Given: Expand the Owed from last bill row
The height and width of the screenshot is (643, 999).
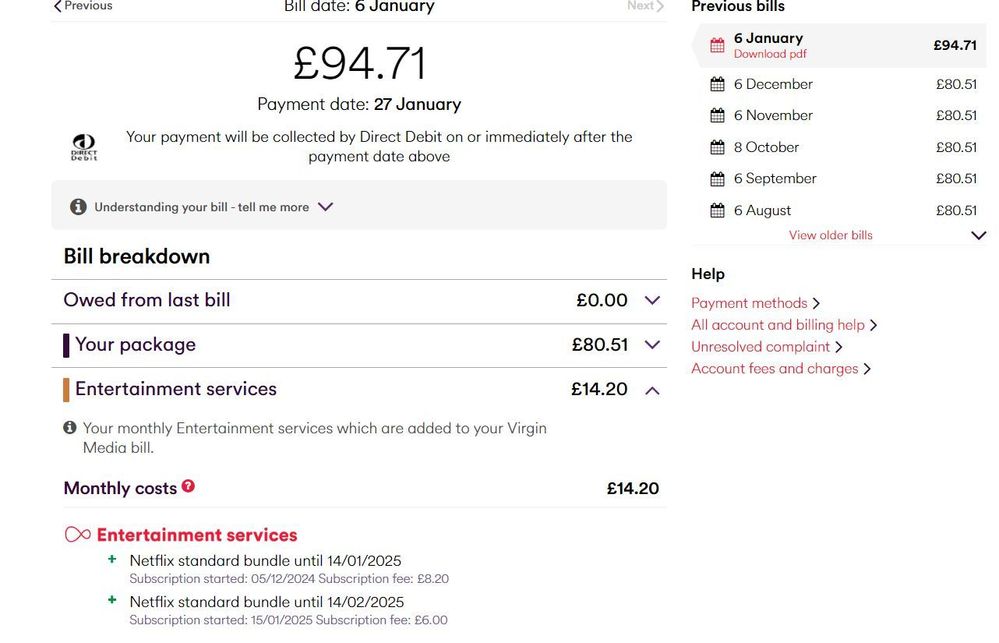Looking at the screenshot, I should click(359, 300).
